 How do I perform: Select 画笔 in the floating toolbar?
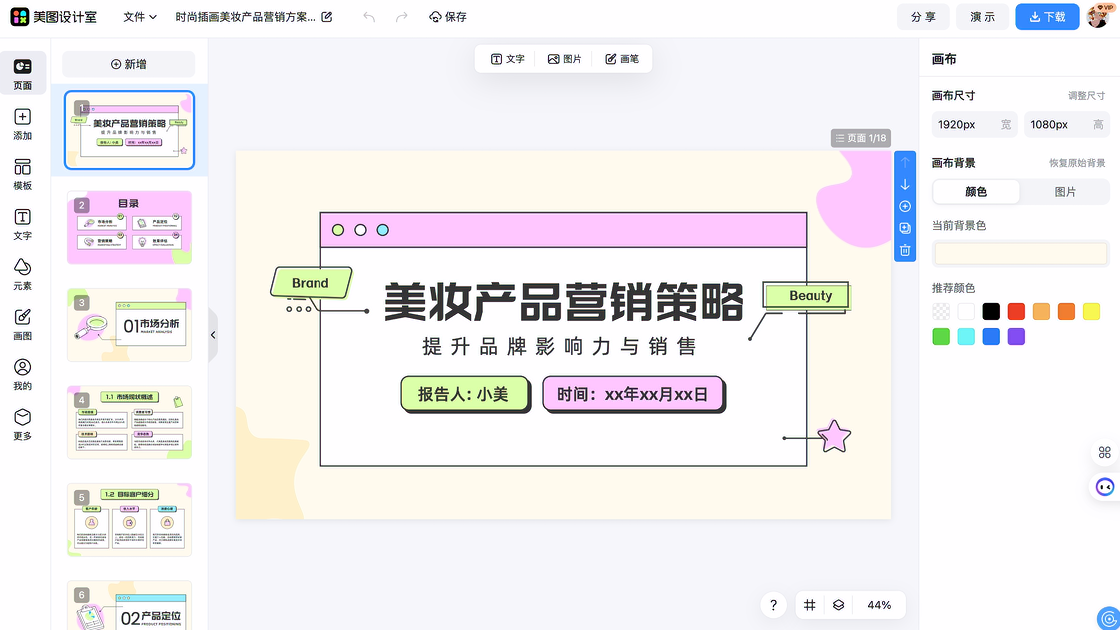tap(621, 59)
